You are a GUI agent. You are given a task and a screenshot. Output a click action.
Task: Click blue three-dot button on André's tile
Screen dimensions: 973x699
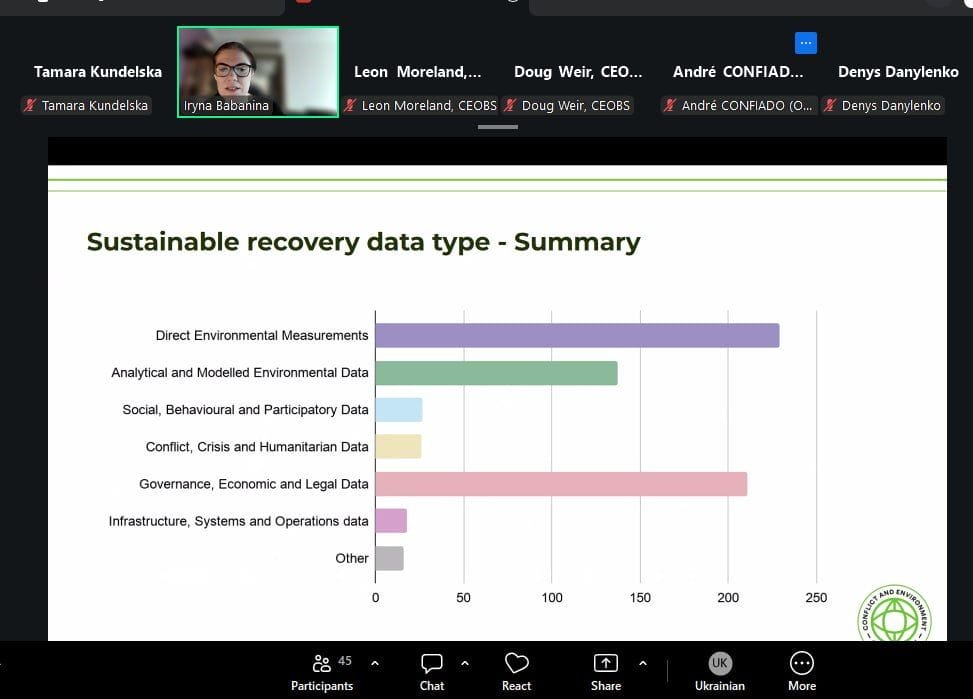pyautogui.click(x=806, y=43)
